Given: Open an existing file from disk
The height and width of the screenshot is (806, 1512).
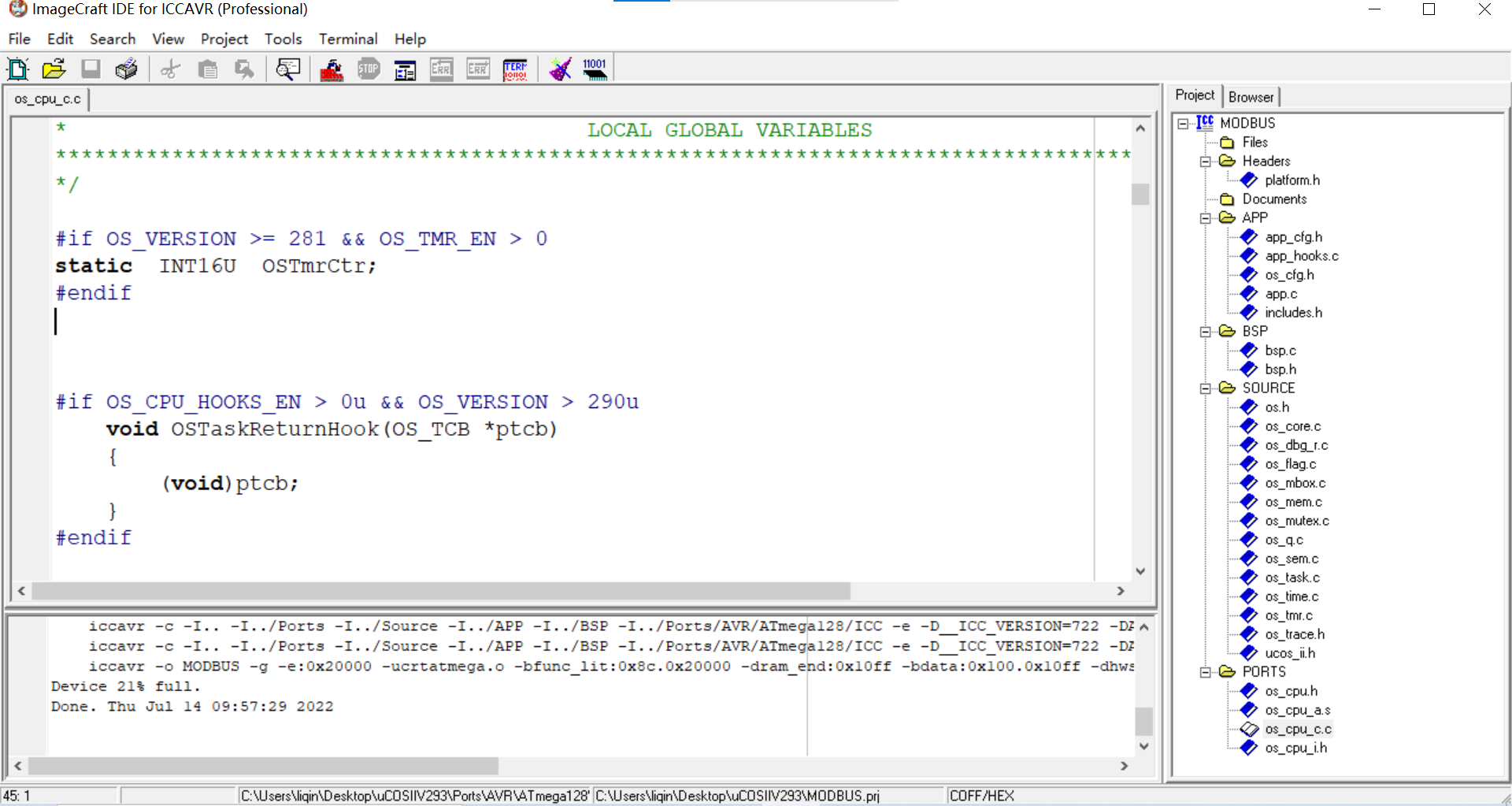Looking at the screenshot, I should pyautogui.click(x=53, y=69).
